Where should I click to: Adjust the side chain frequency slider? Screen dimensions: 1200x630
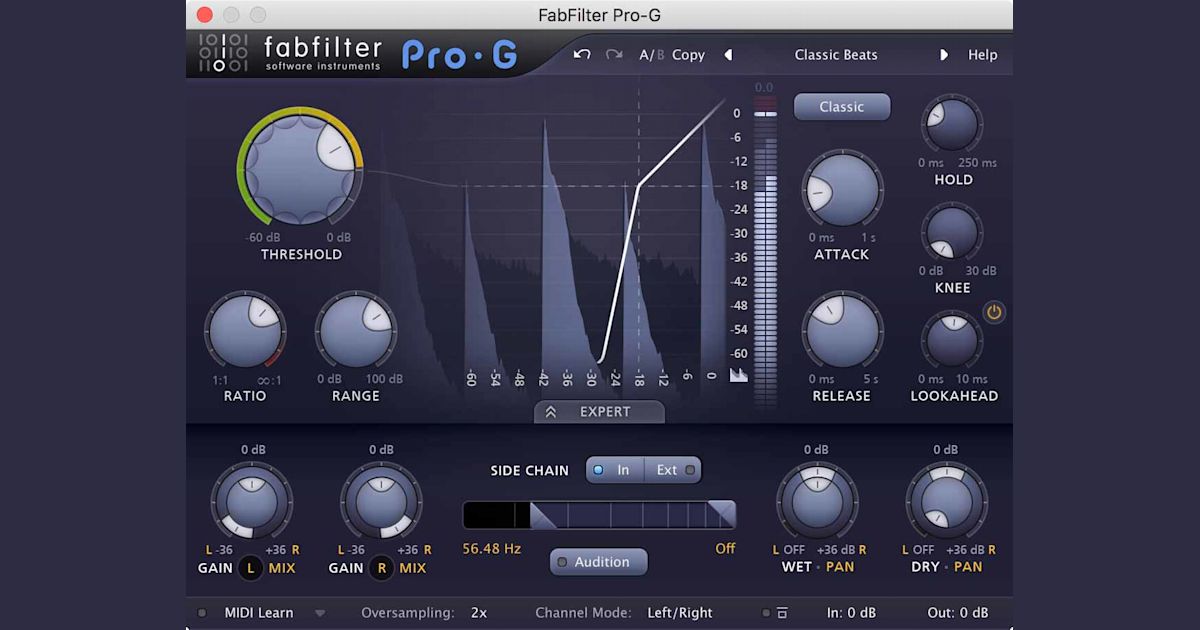(x=598, y=514)
